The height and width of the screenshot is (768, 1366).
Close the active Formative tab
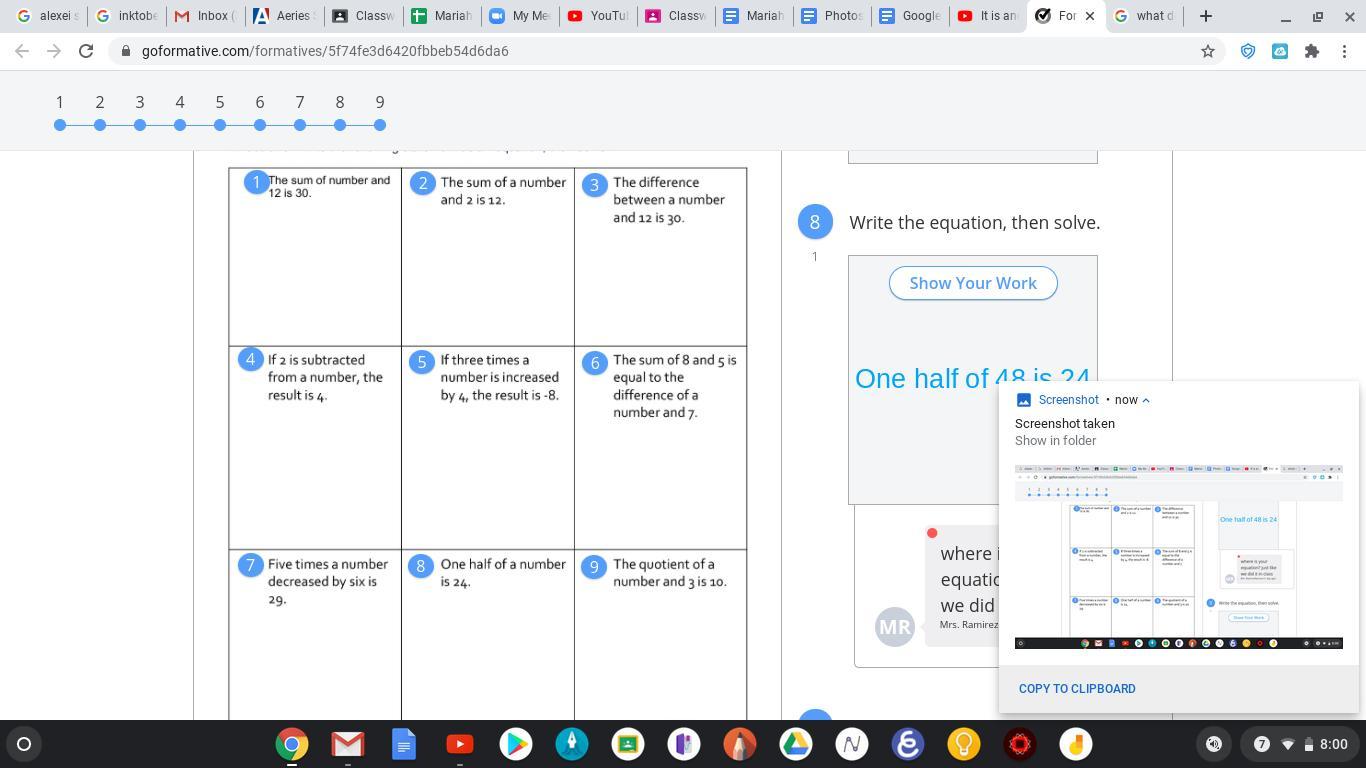tap(1090, 16)
